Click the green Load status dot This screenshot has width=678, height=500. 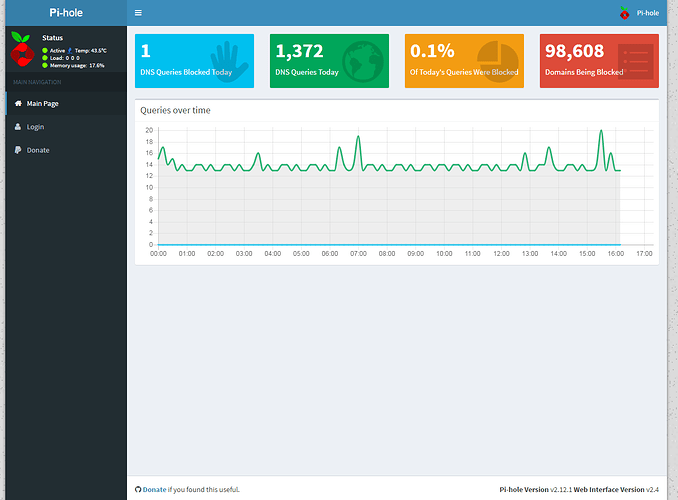click(45, 58)
